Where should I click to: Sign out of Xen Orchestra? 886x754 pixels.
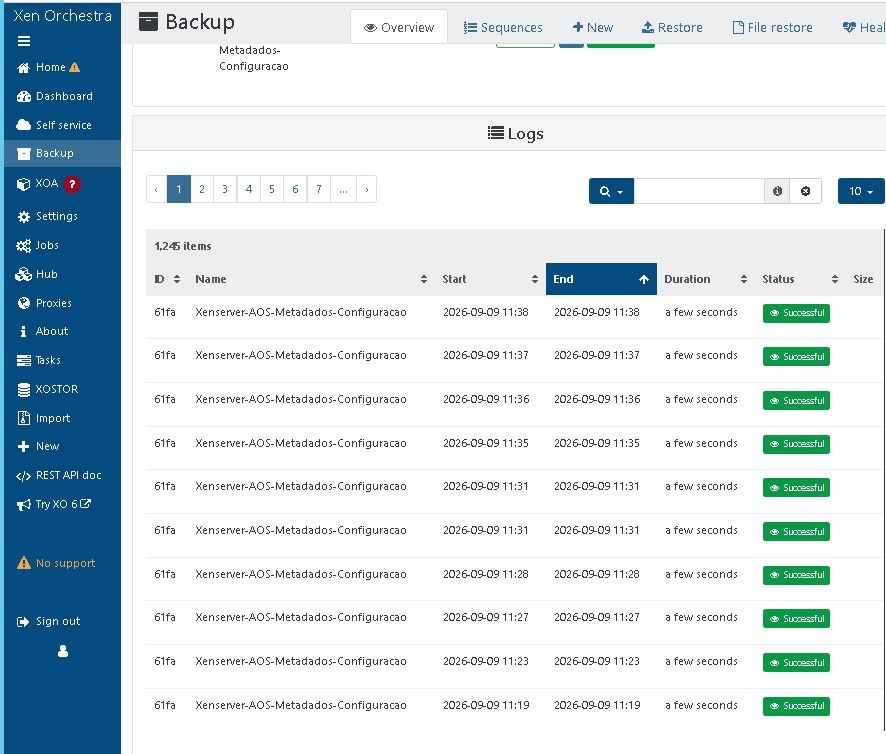[x=49, y=621]
